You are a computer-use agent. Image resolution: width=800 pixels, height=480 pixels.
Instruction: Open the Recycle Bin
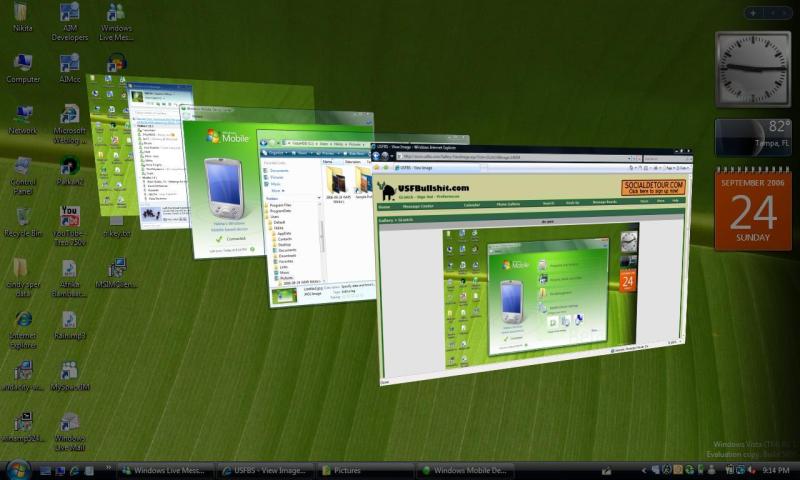pyautogui.click(x=23, y=222)
